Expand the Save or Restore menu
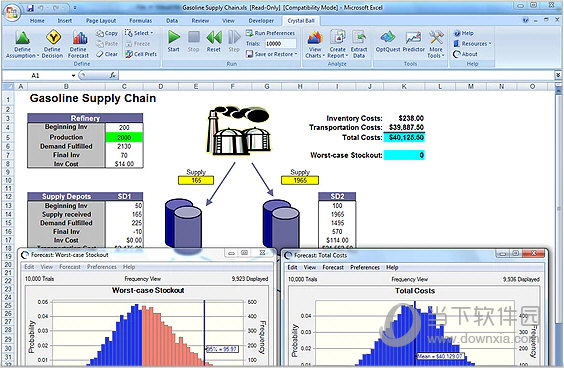 [x=272, y=54]
